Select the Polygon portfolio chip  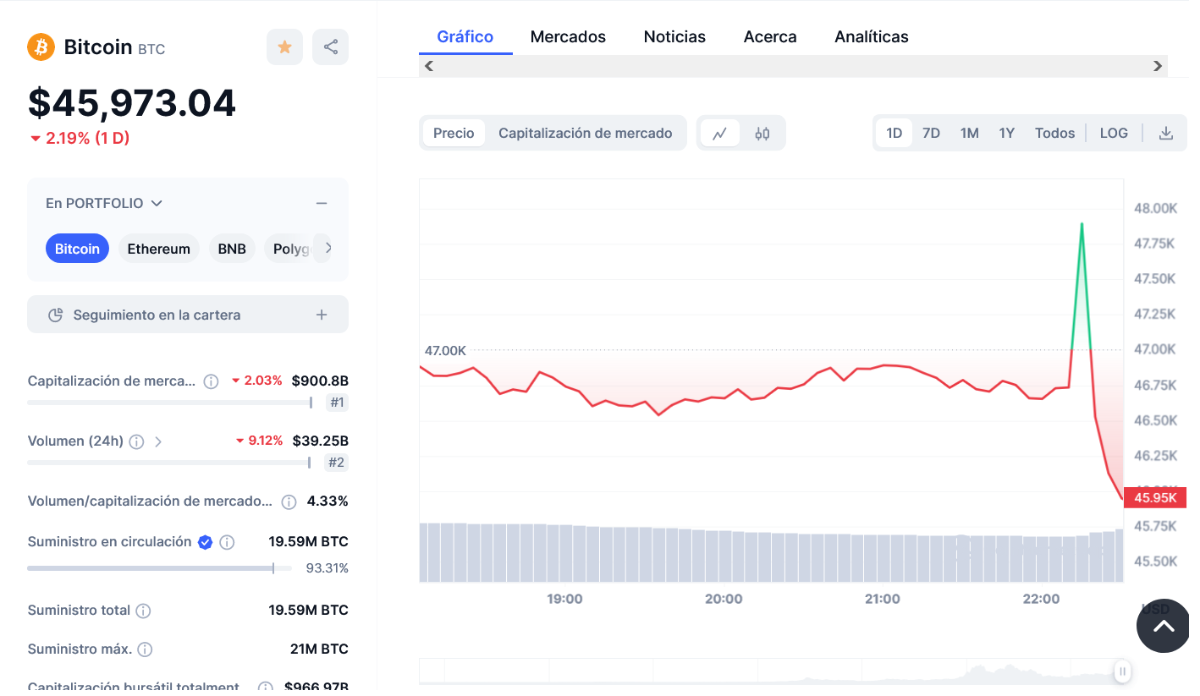click(292, 249)
